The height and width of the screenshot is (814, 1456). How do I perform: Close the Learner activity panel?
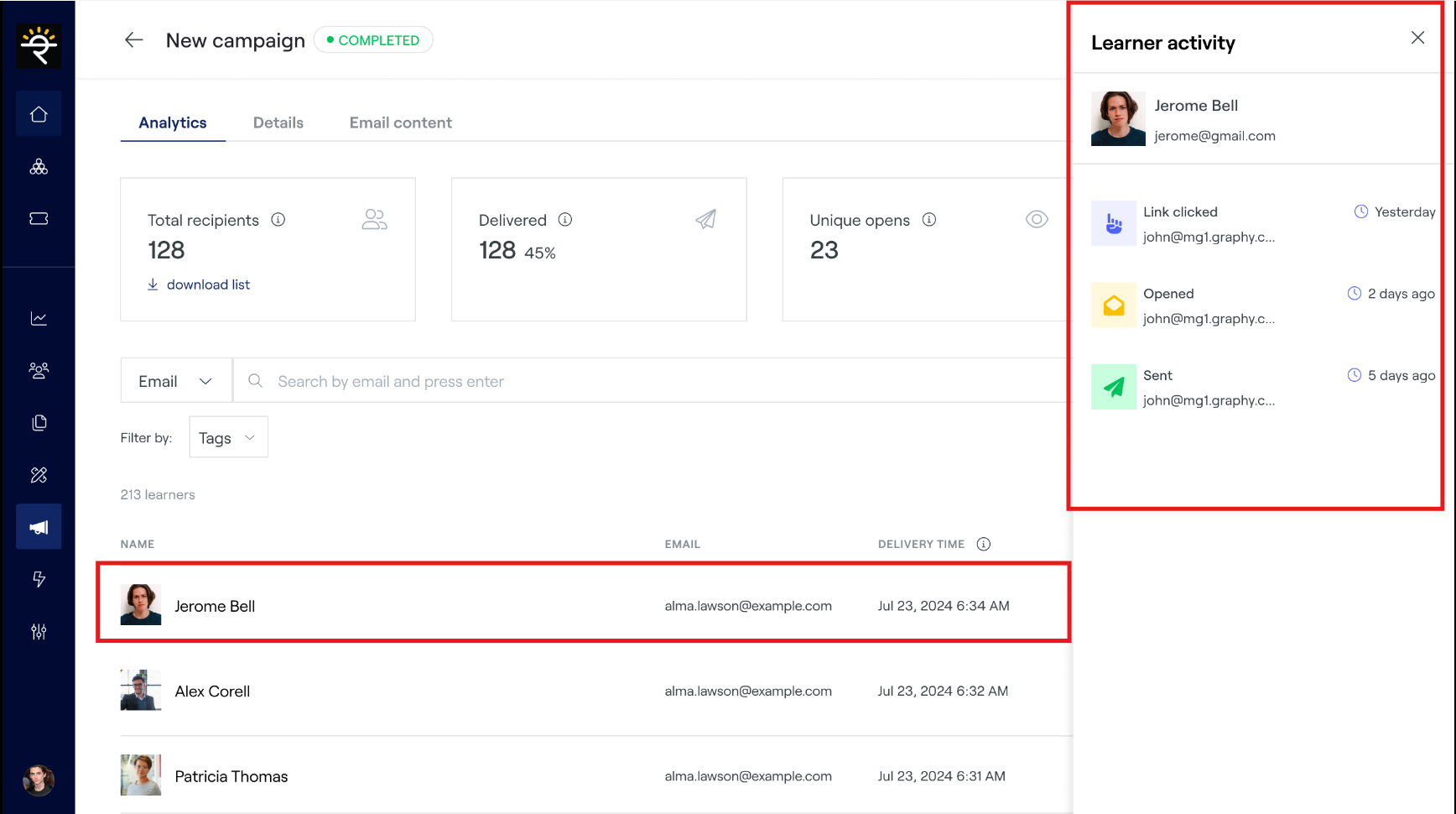click(x=1417, y=38)
